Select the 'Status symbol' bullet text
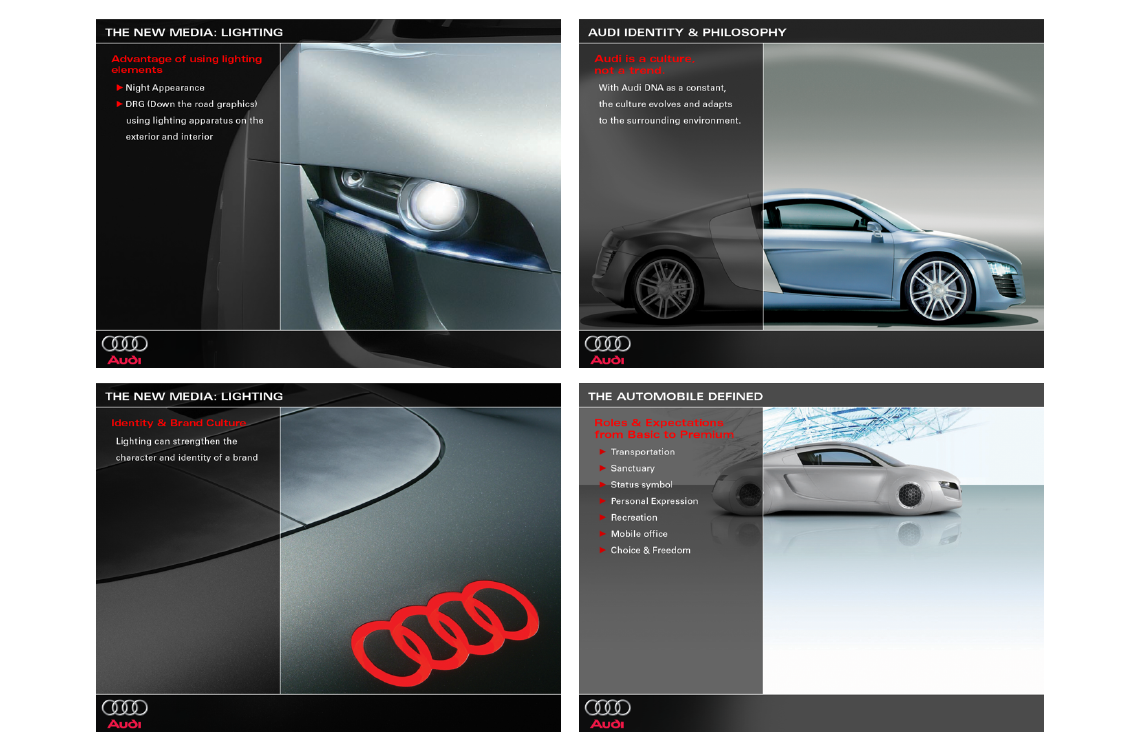The height and width of the screenshot is (752, 1140). [641, 485]
